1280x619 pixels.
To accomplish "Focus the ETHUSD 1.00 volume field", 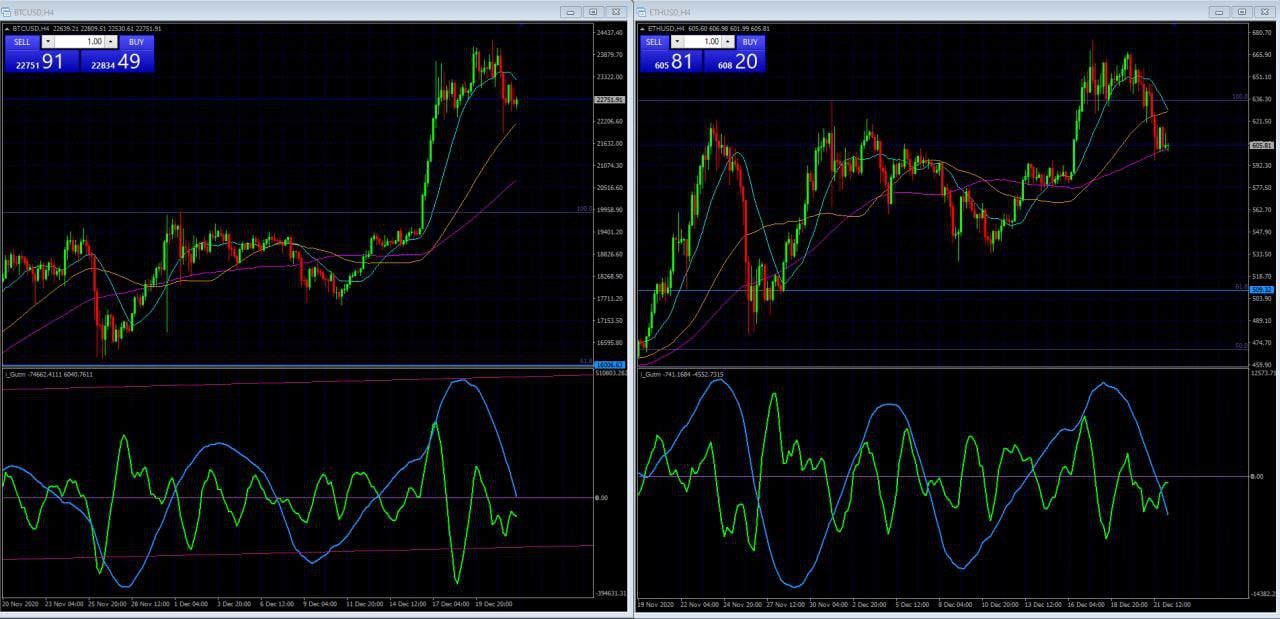I will [702, 42].
